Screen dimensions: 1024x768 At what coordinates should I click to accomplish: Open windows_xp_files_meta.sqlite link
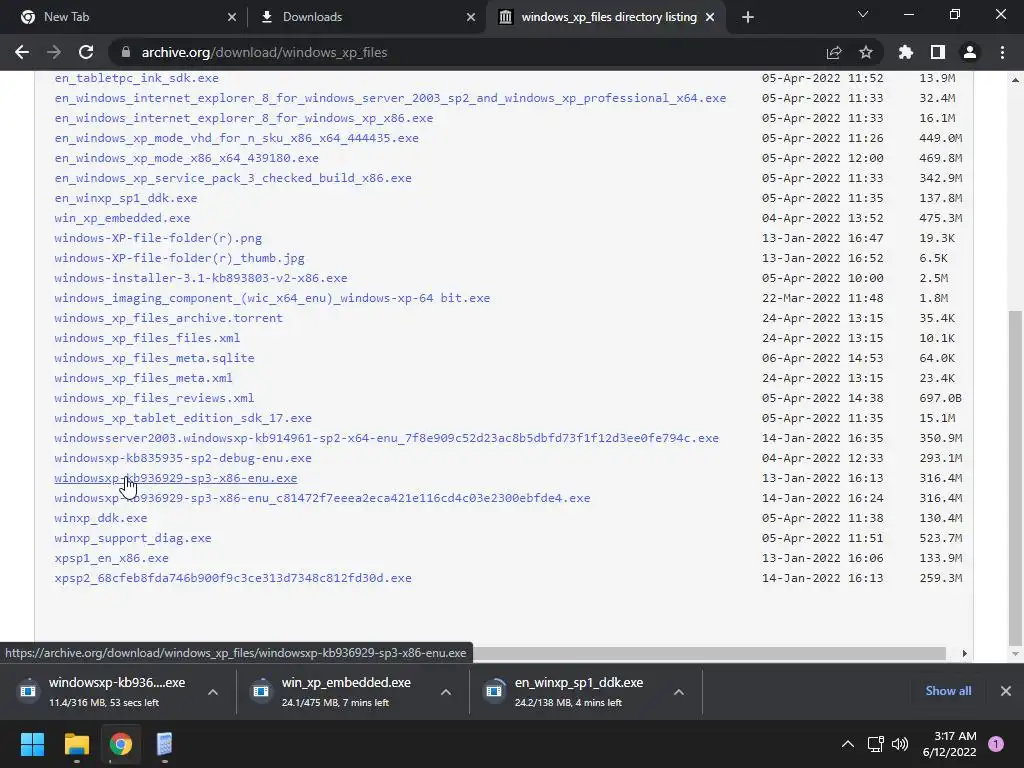point(154,358)
